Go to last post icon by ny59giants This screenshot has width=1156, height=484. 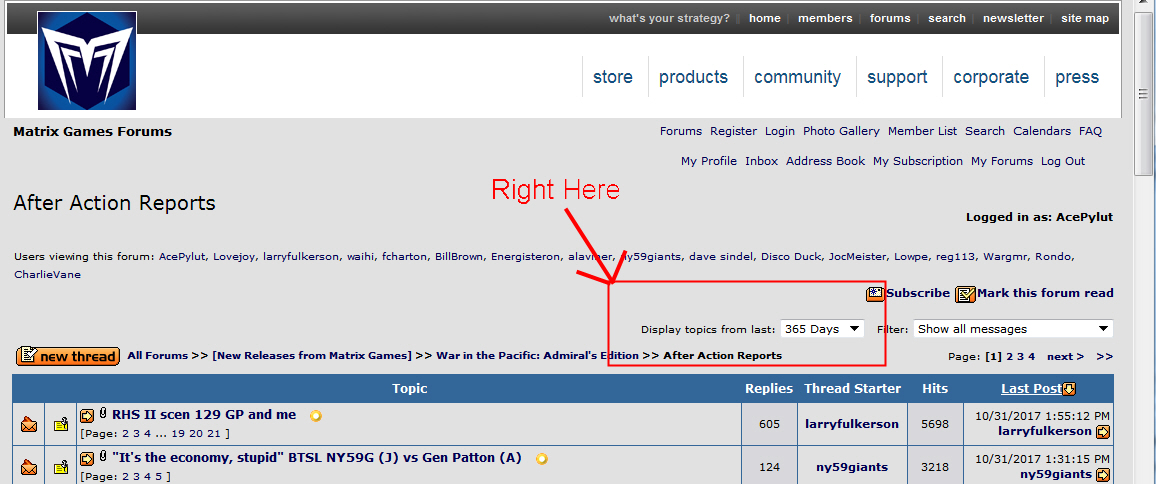coord(1103,474)
